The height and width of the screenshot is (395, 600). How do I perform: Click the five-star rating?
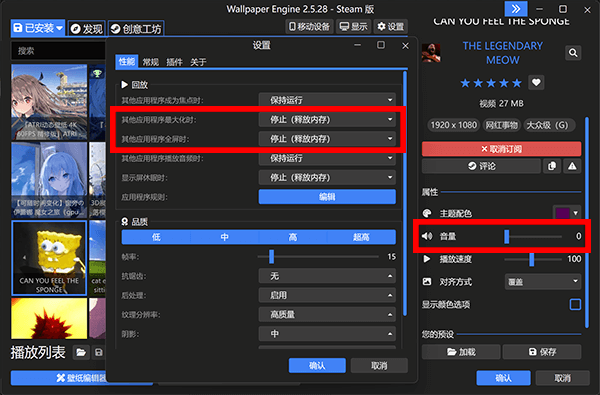pos(491,83)
